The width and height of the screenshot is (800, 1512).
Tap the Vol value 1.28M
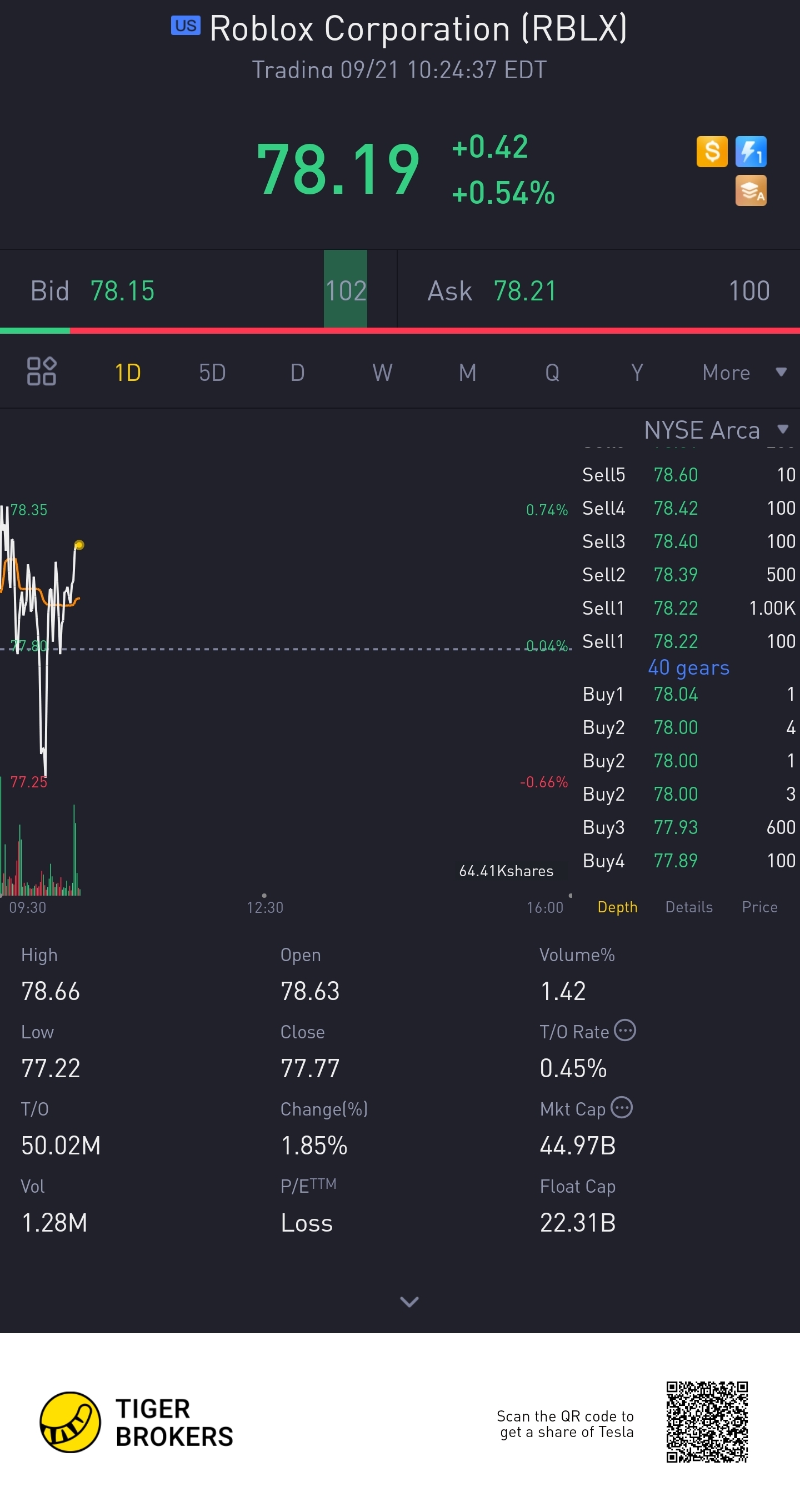click(x=54, y=1223)
